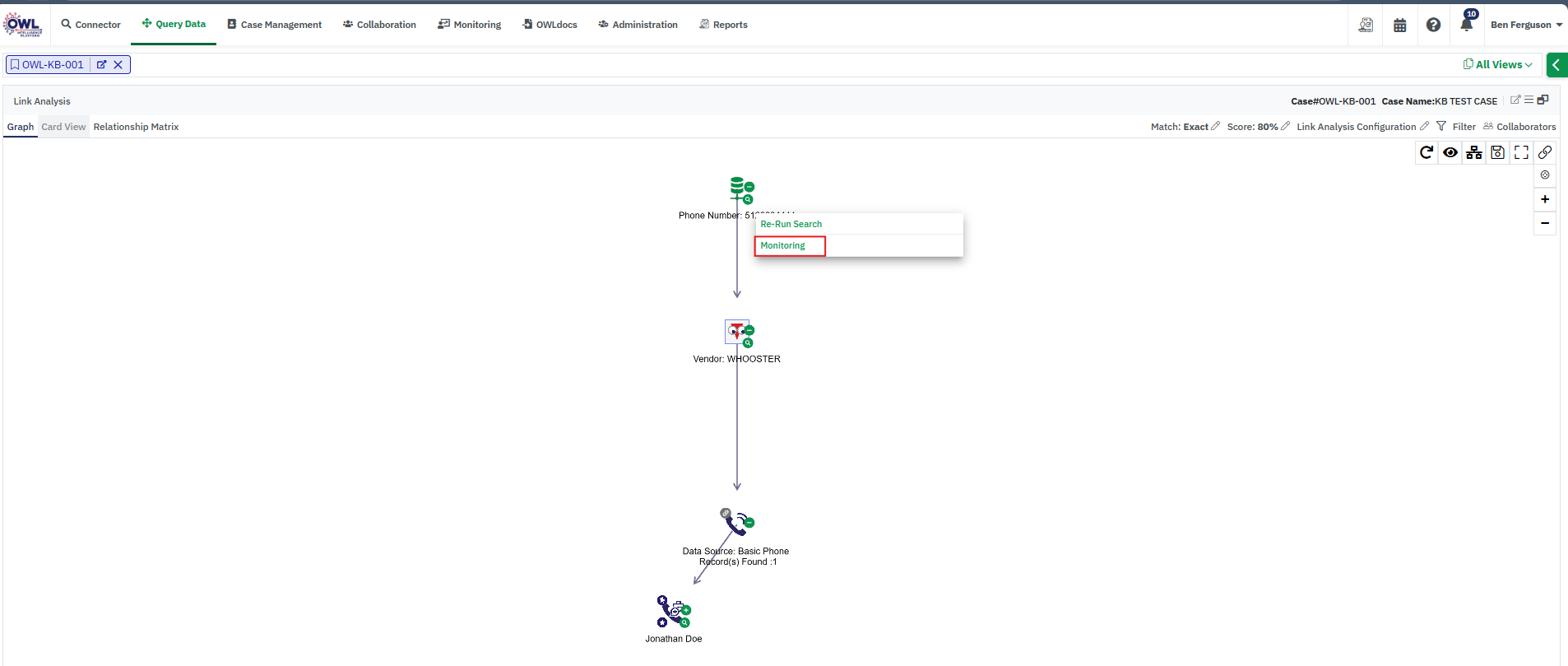1568x666 pixels.
Task: Switch graph to hierarchy layout icon
Action: tap(1474, 152)
